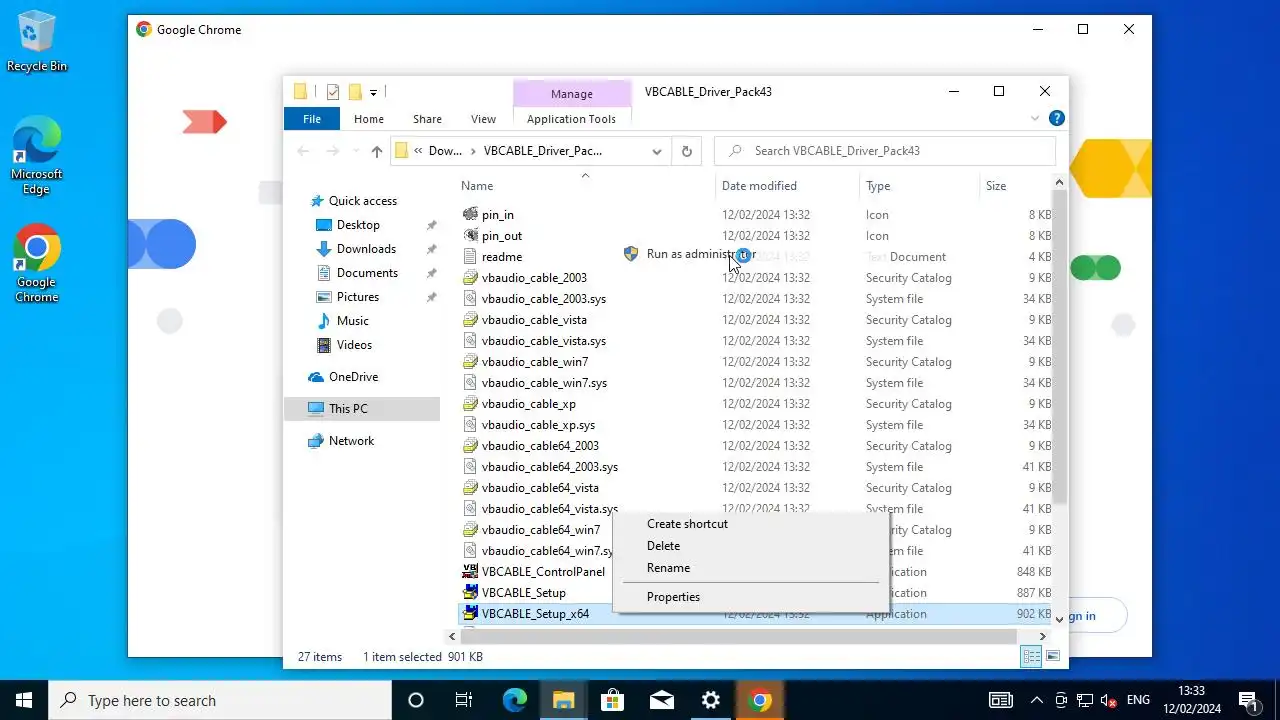The height and width of the screenshot is (720, 1280).
Task: Click Search VBCABLE_Driver_Pack43 field
Action: [885, 151]
